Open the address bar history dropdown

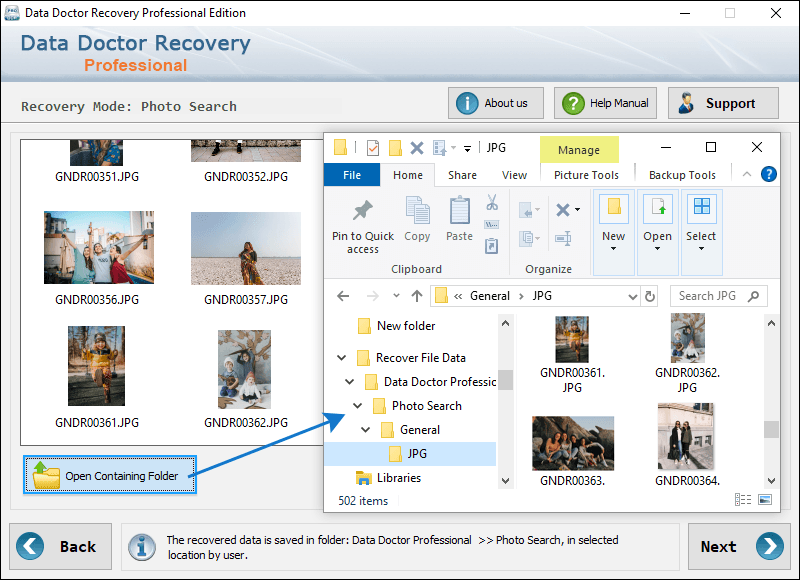[x=633, y=296]
